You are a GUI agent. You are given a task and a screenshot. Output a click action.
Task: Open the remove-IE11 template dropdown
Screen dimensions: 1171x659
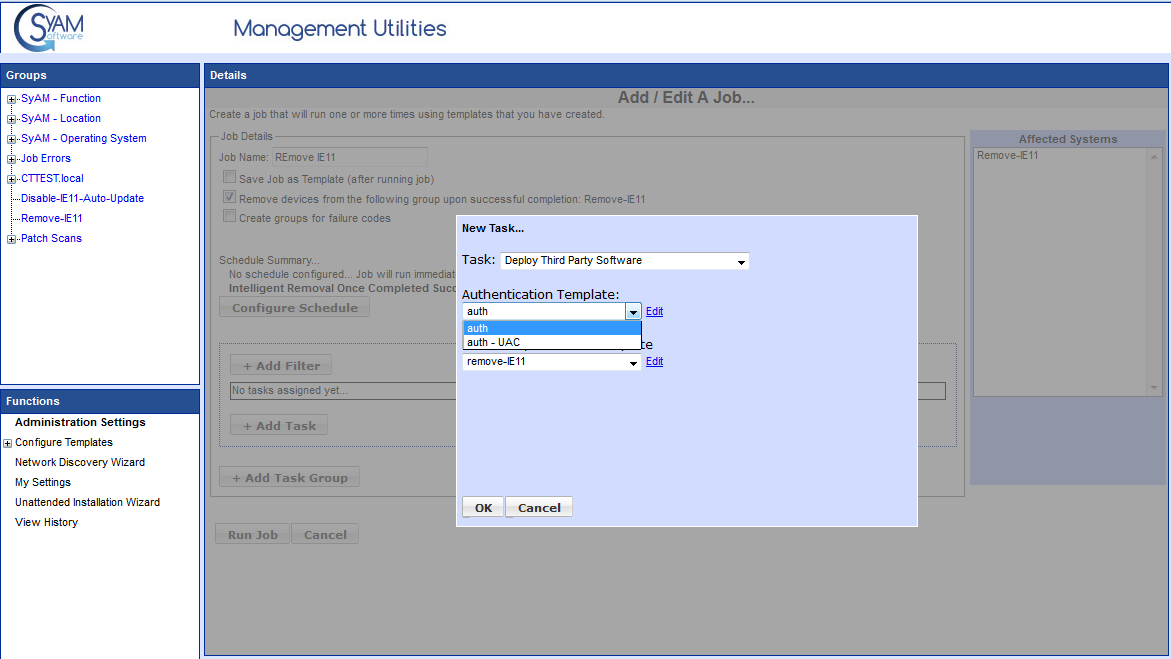633,362
